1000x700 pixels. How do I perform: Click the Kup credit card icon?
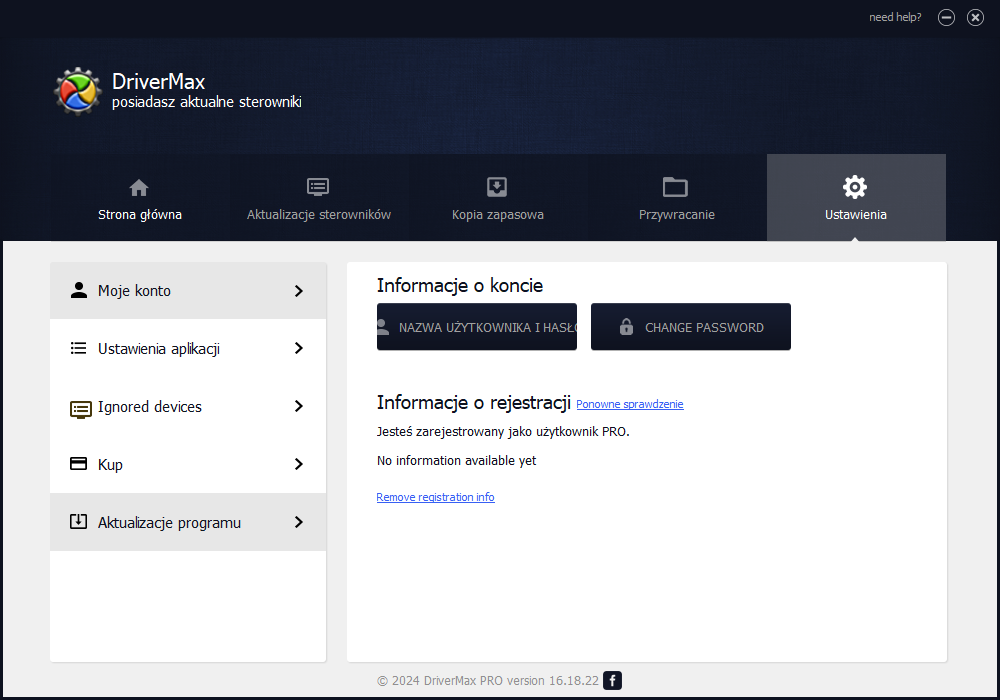[x=78, y=463]
